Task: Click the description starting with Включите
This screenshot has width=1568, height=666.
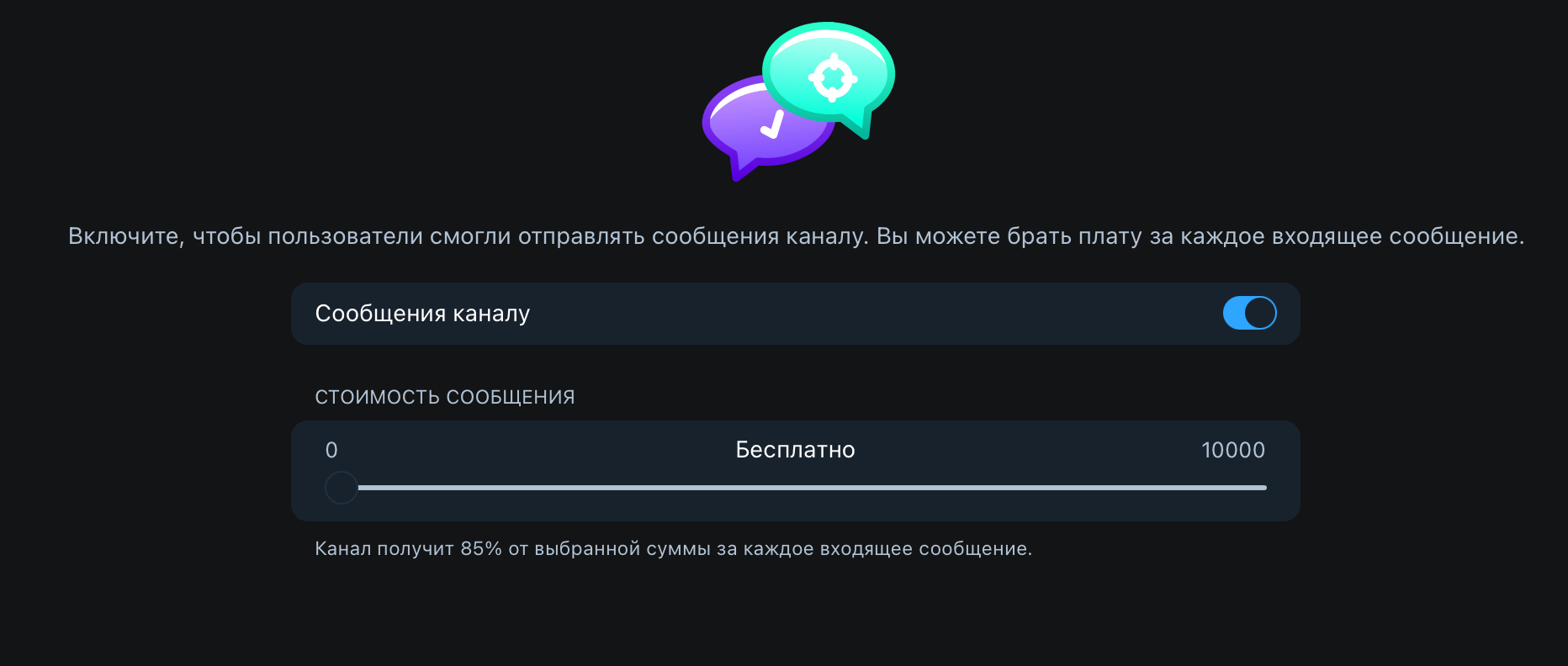Action: tap(796, 236)
